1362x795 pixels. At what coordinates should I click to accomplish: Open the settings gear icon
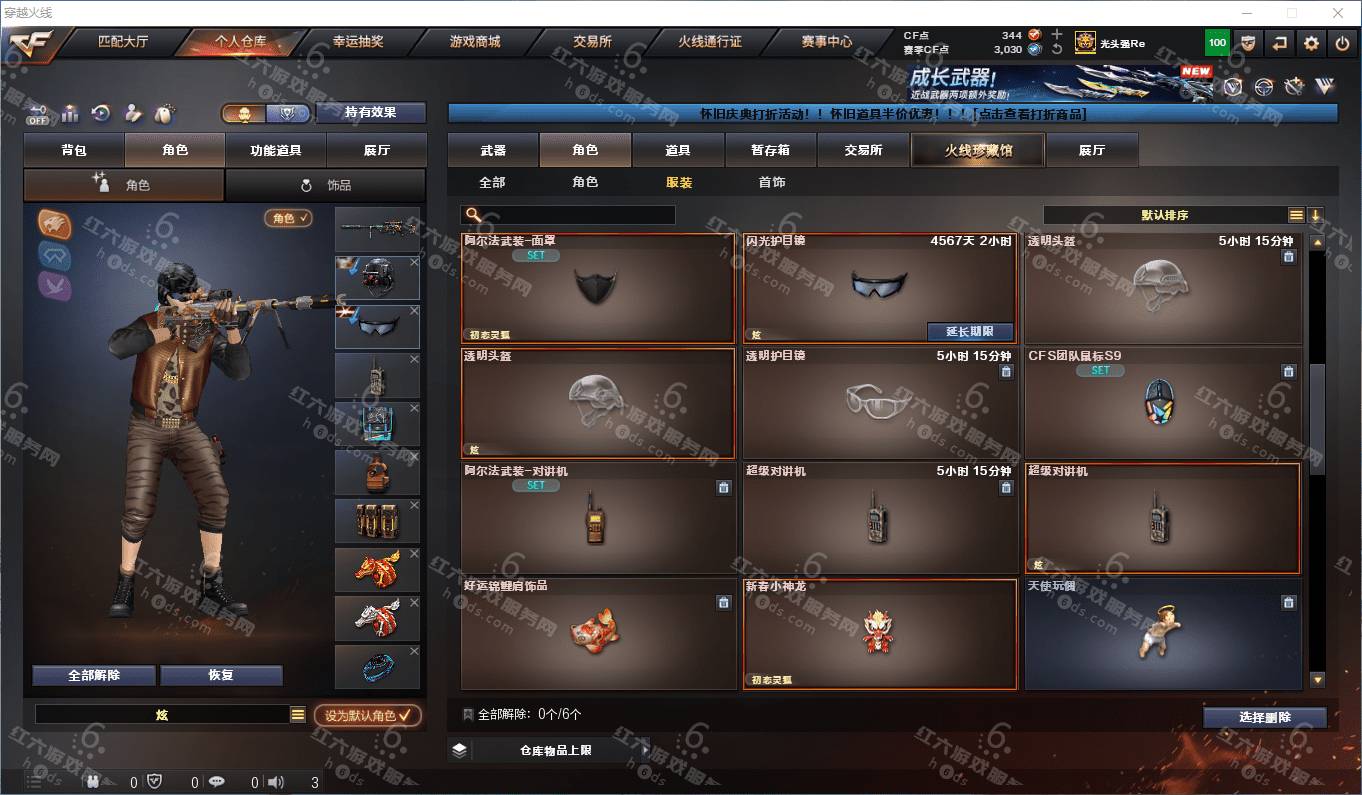1311,43
